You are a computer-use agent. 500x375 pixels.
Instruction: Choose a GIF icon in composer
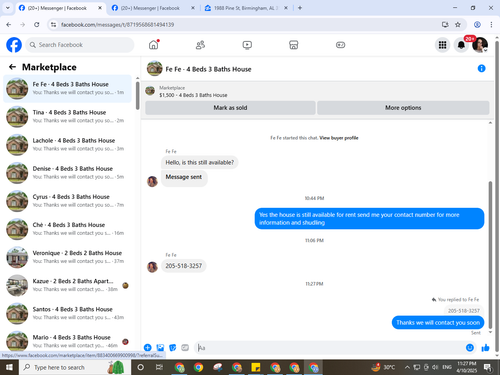point(185,348)
